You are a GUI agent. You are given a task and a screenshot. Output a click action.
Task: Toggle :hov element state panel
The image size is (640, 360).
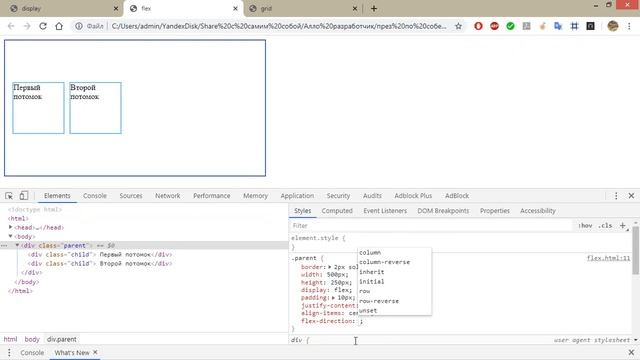(x=585, y=225)
